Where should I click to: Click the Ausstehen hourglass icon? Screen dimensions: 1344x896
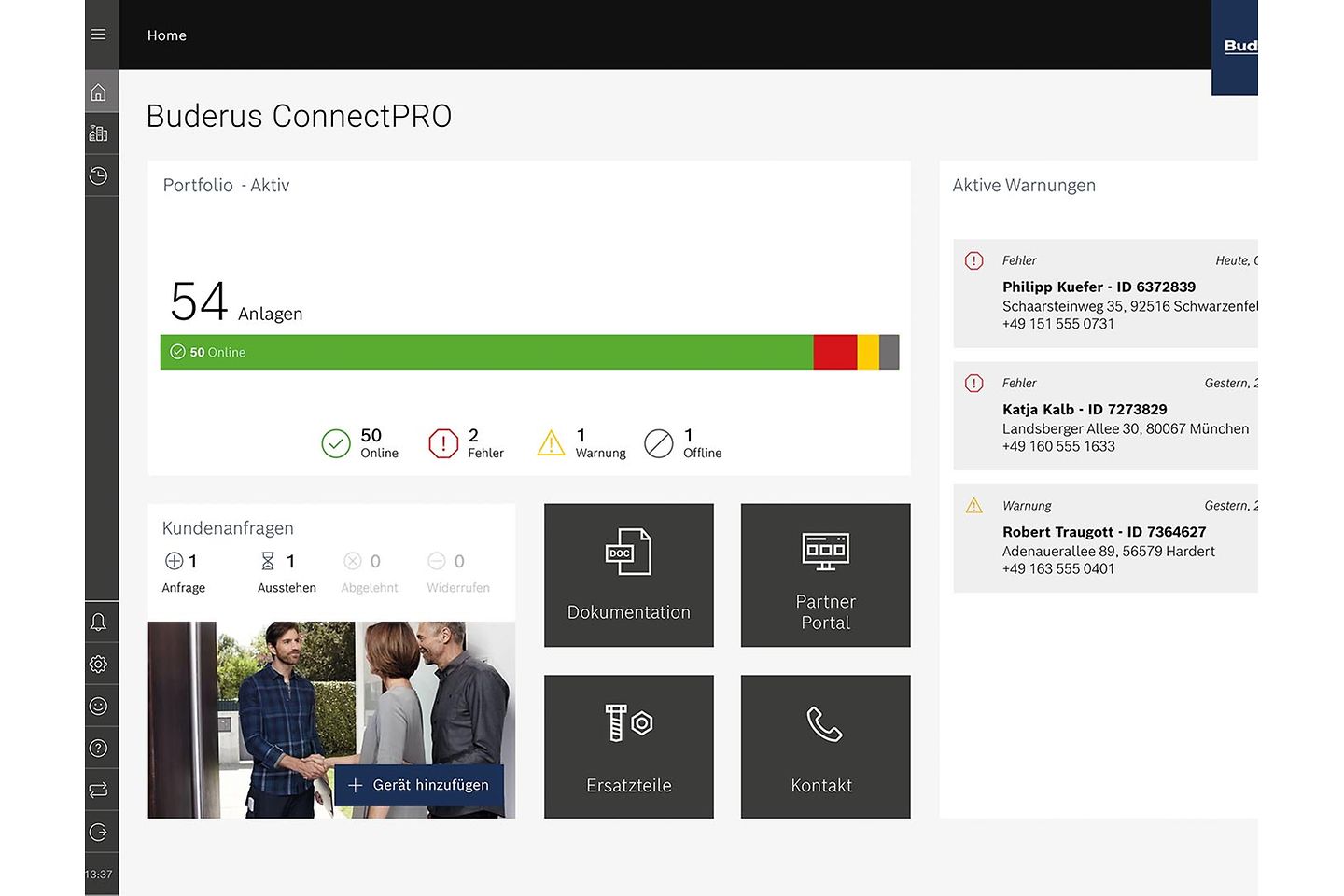tap(268, 561)
